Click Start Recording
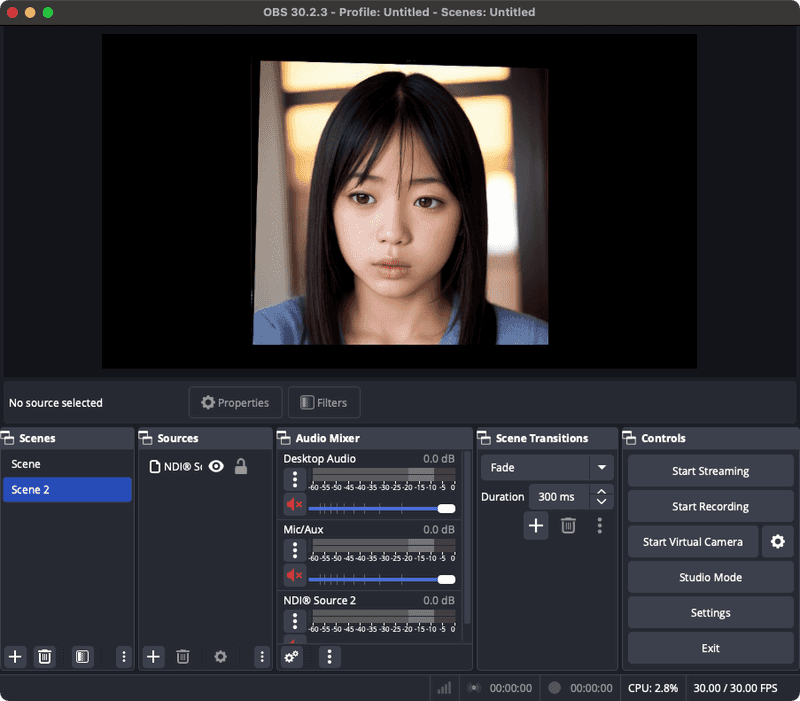This screenshot has height=701, width=800. click(711, 506)
